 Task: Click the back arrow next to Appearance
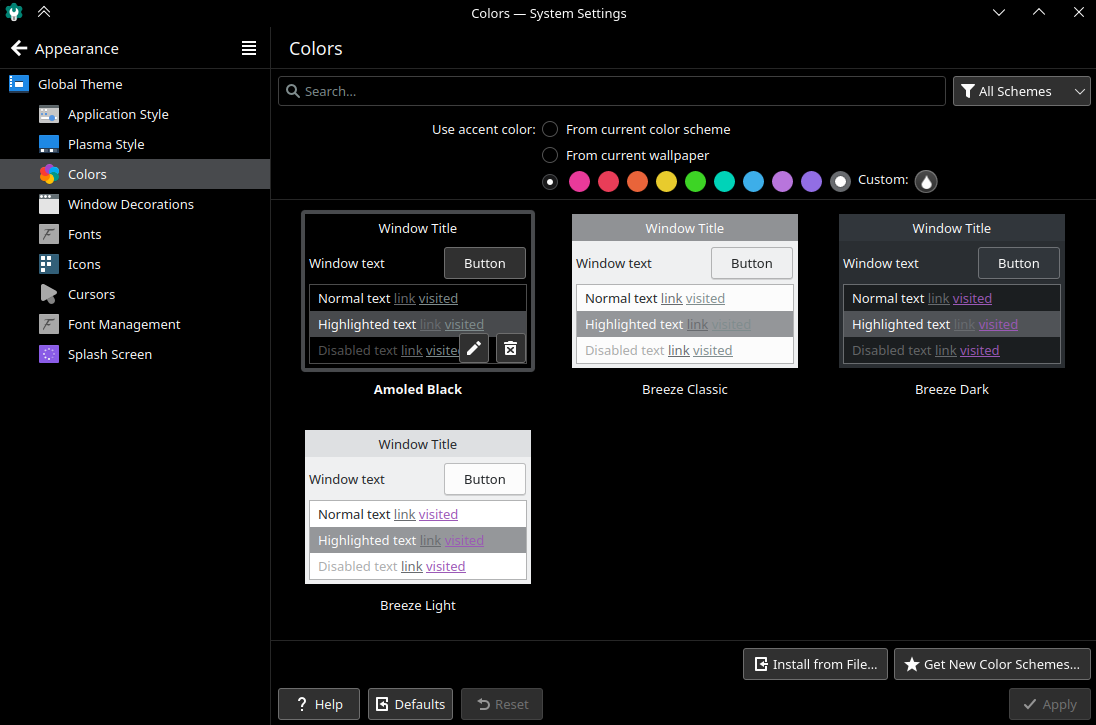[19, 48]
